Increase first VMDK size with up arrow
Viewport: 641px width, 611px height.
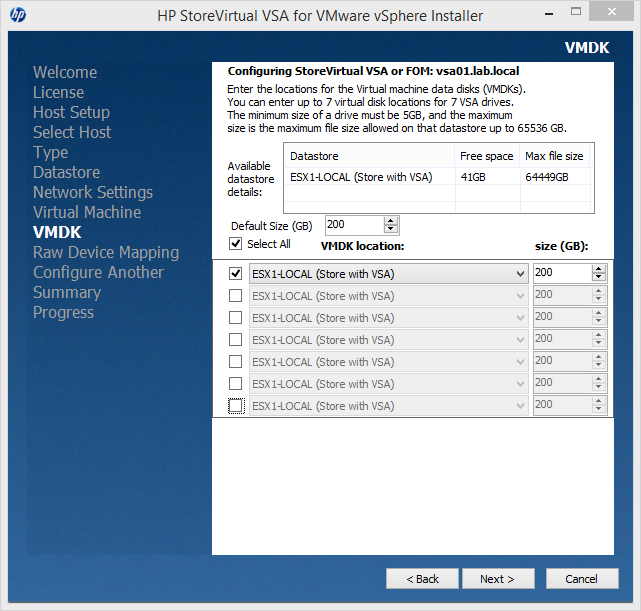pyautogui.click(x=598, y=269)
